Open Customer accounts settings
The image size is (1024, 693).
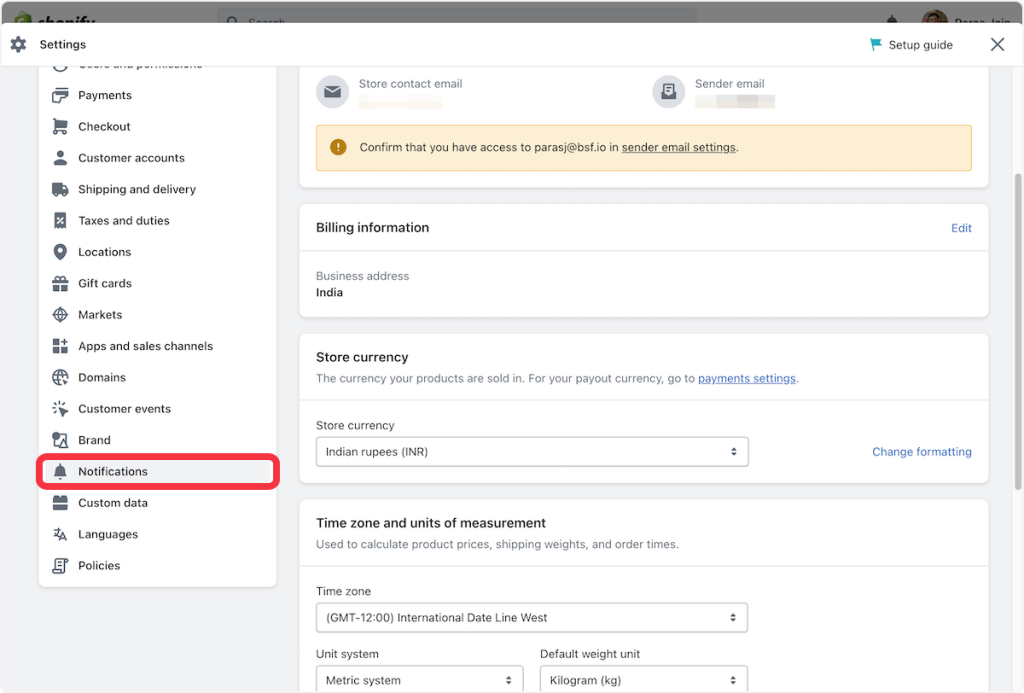coord(131,158)
